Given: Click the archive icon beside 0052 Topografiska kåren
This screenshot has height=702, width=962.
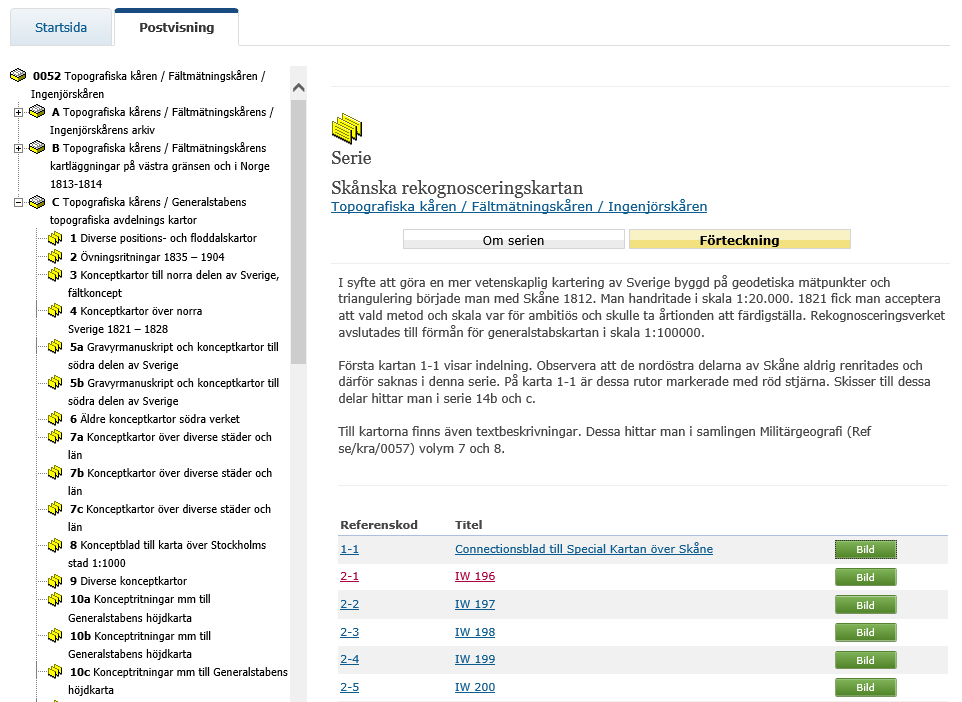Looking at the screenshot, I should point(18,75).
